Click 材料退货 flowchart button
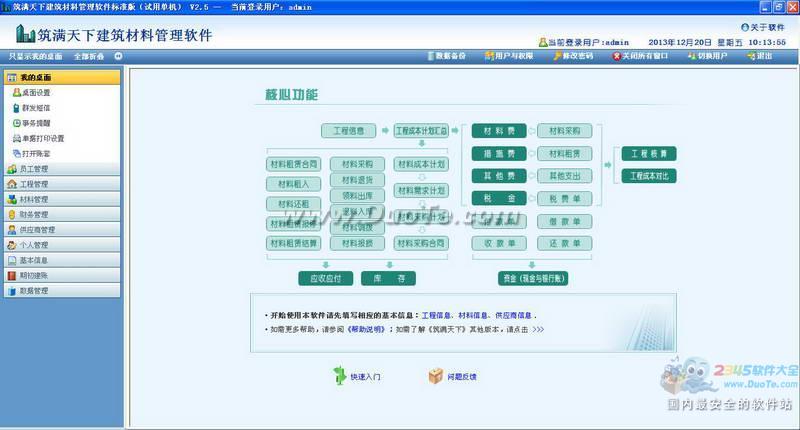This screenshot has height=430, width=800. click(357, 180)
